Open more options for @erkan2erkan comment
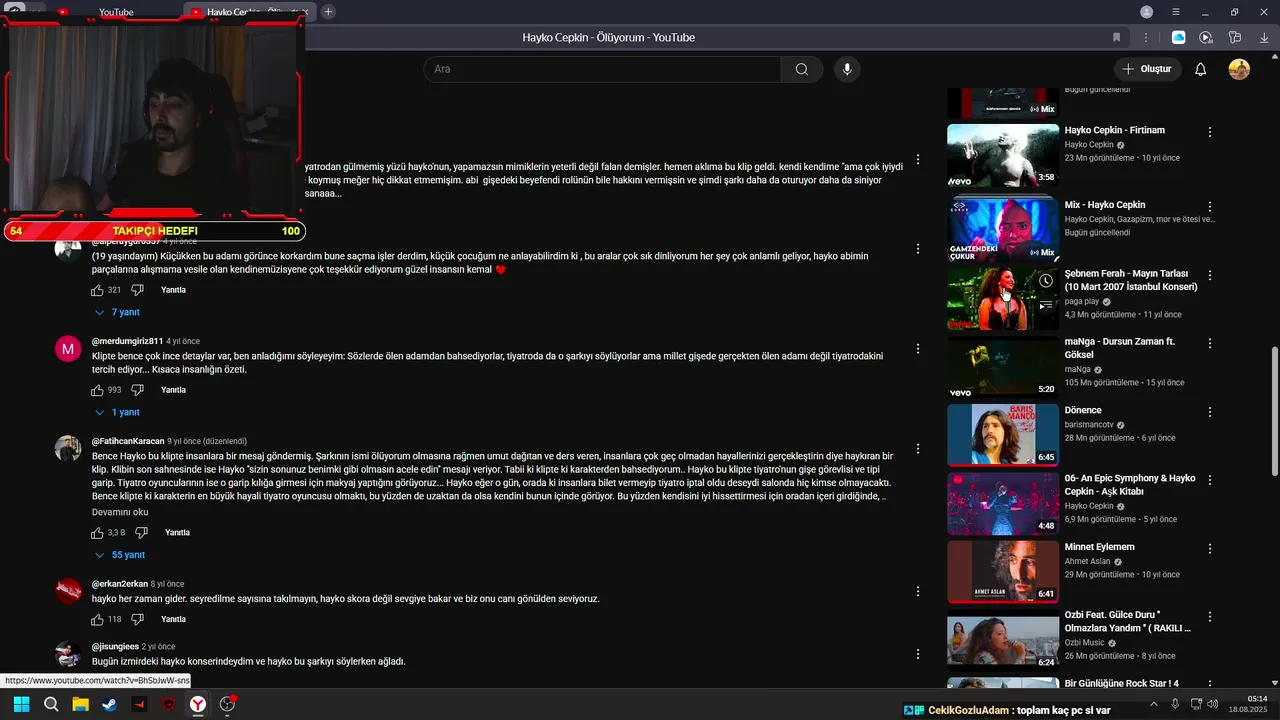The height and width of the screenshot is (720, 1280). 918,591
